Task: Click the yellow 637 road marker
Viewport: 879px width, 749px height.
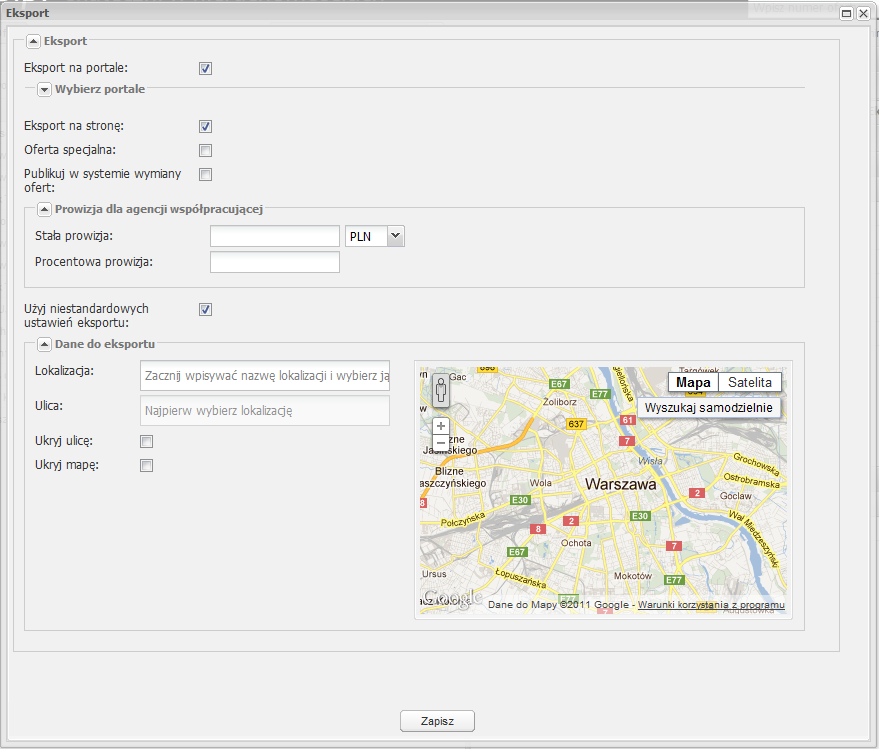Action: [576, 424]
